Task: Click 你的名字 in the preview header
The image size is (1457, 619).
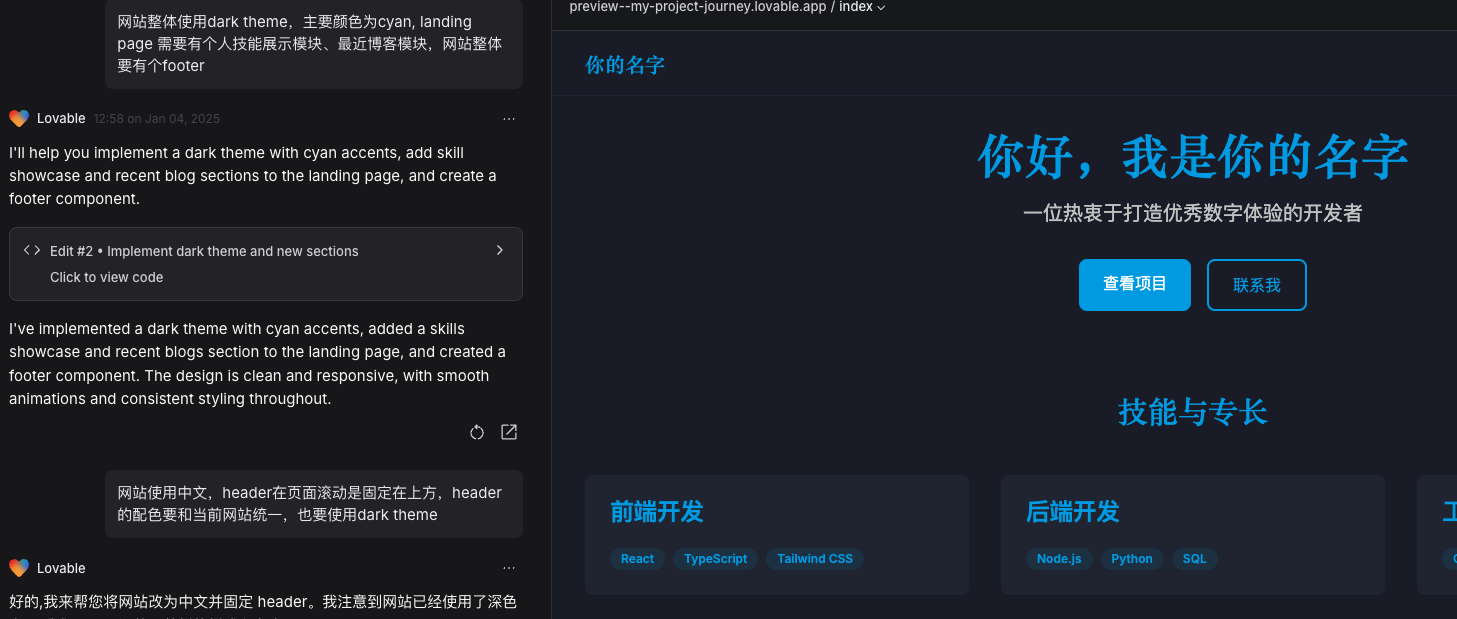Action: click(x=624, y=63)
